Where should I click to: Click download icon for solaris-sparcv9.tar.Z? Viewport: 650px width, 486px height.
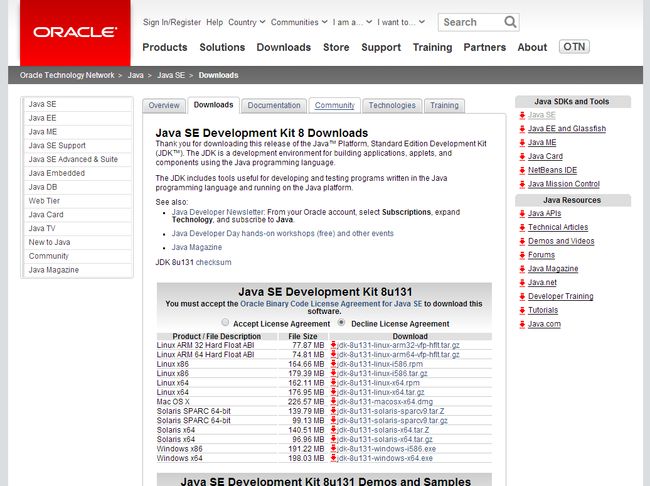click(x=333, y=411)
